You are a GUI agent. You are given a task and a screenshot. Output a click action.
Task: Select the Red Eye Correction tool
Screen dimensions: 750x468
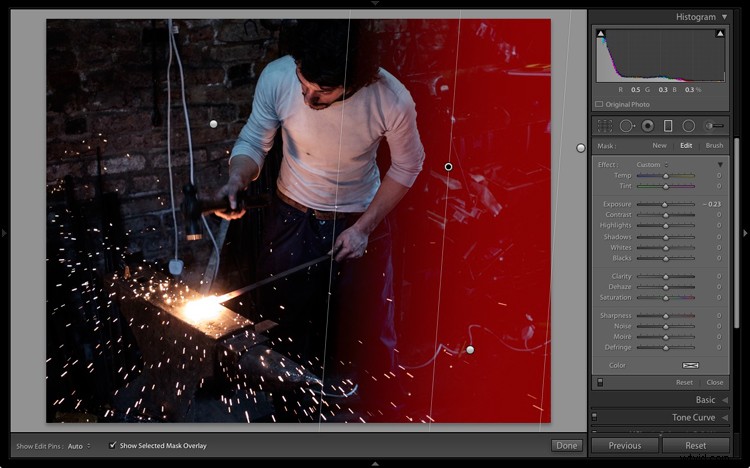[x=648, y=126]
